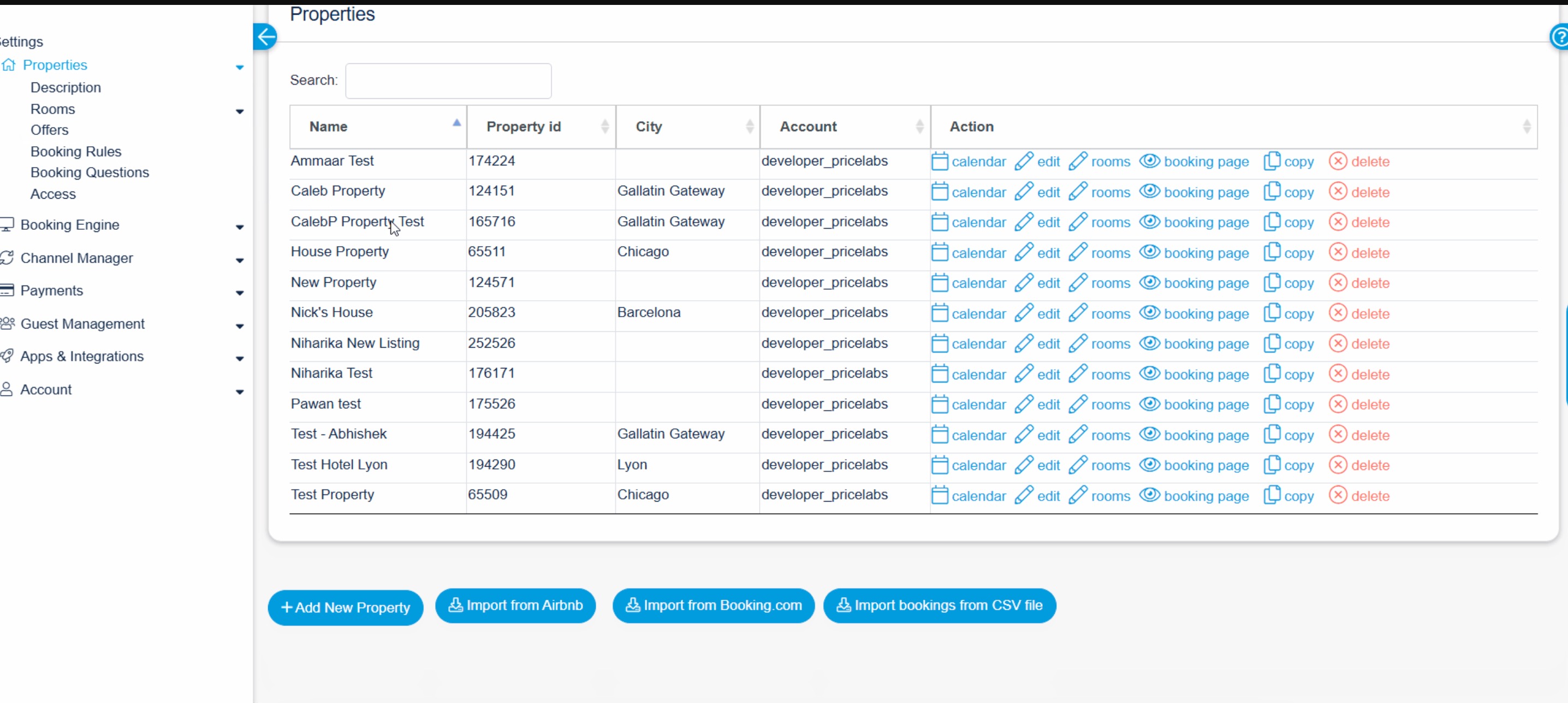Click the Account person icon
Image resolution: width=1568 pixels, height=703 pixels.
point(7,389)
